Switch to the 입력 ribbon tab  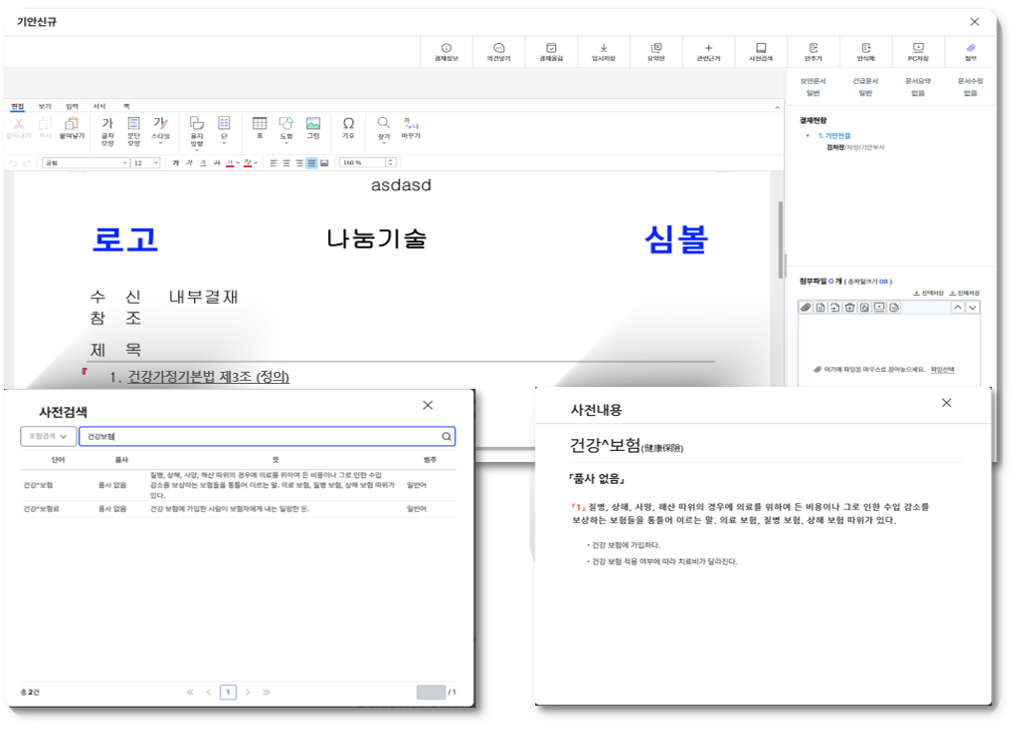click(x=72, y=105)
